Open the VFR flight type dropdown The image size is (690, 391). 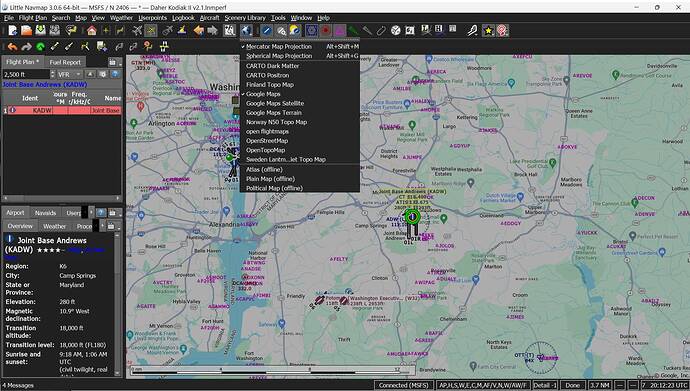click(70, 74)
